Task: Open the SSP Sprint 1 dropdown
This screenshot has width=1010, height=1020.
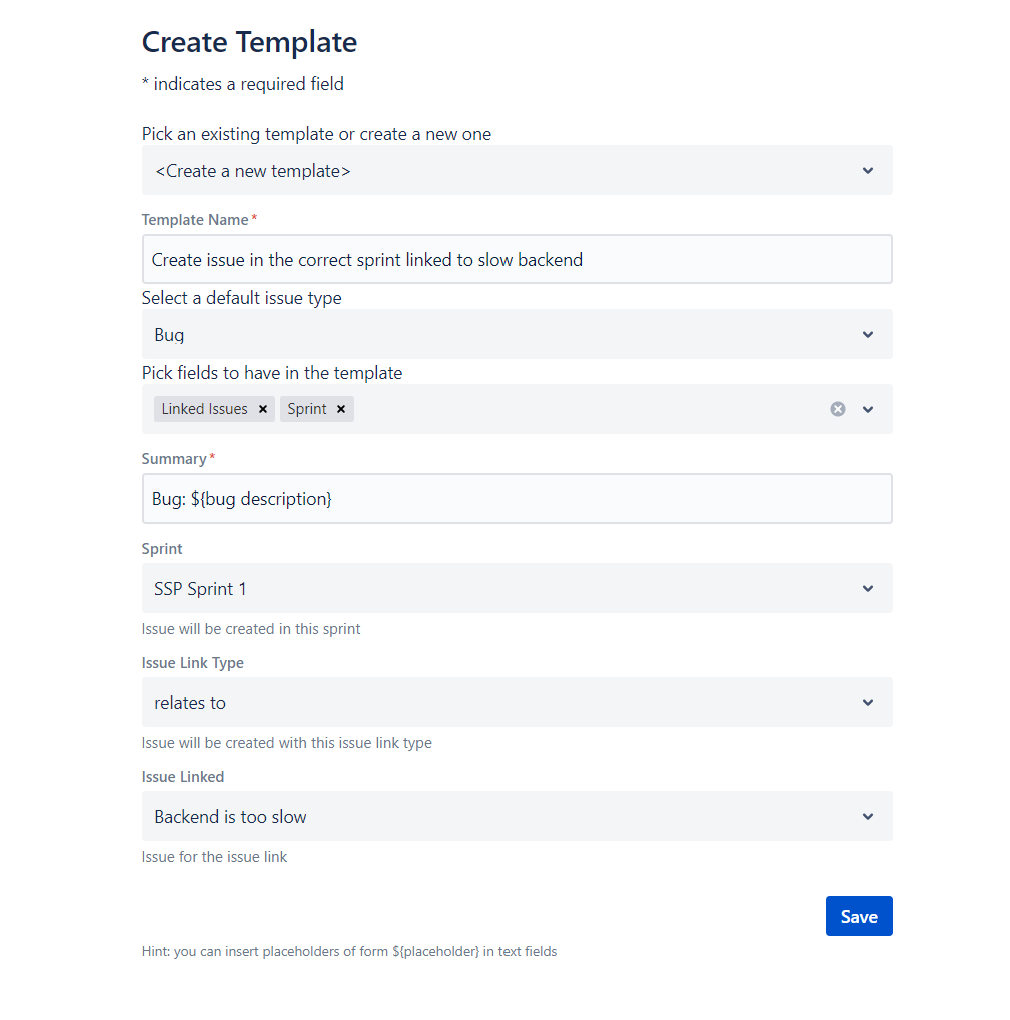Action: coord(517,589)
